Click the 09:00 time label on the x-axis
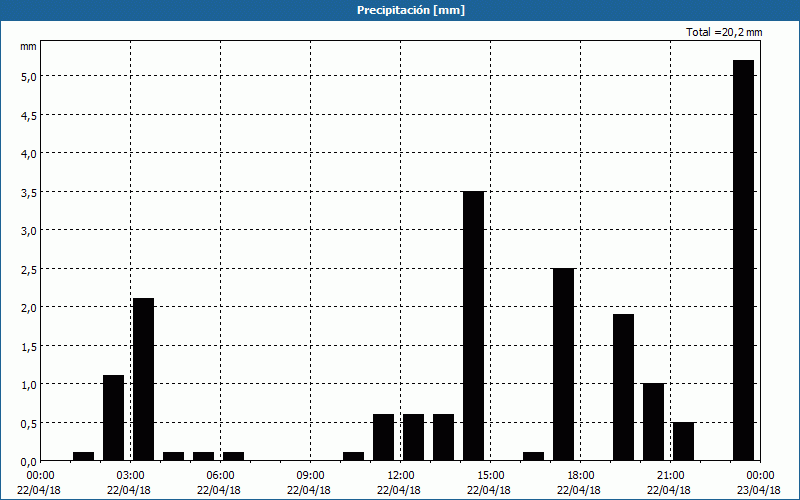 (x=310, y=476)
